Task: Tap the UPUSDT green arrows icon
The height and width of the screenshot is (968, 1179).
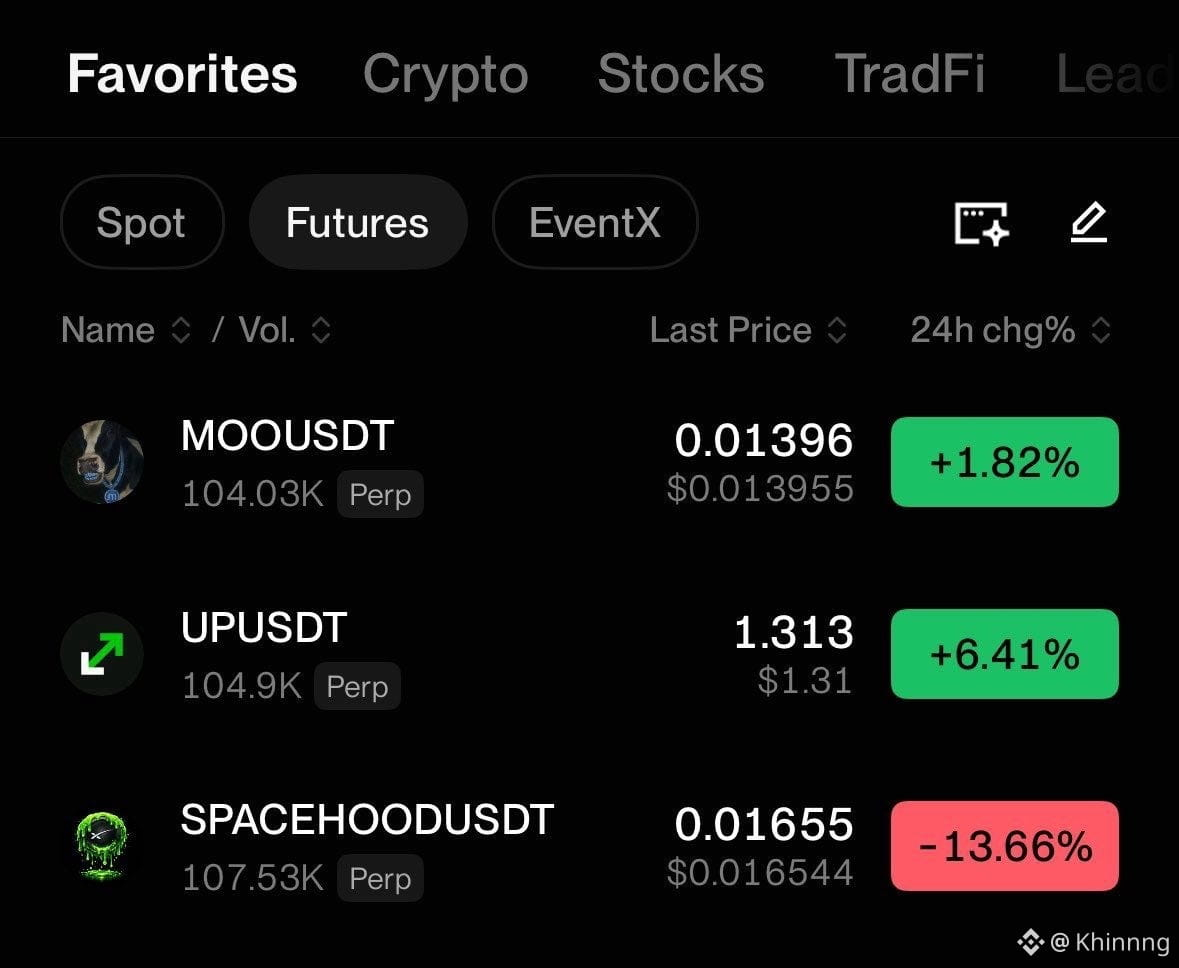Action: click(102, 654)
